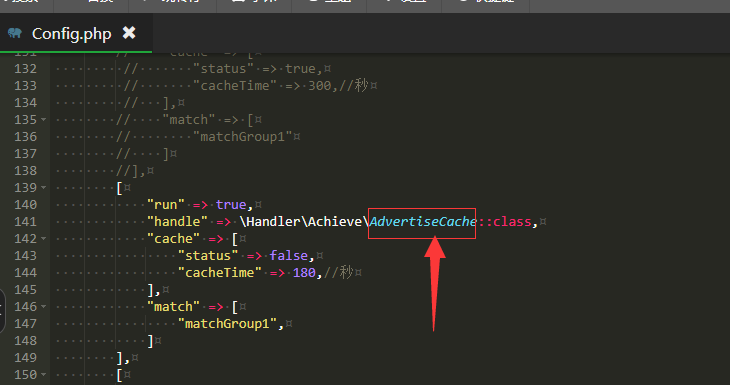Collapse the code block at line 139
This screenshot has height=385, width=730.
[x=43, y=188]
